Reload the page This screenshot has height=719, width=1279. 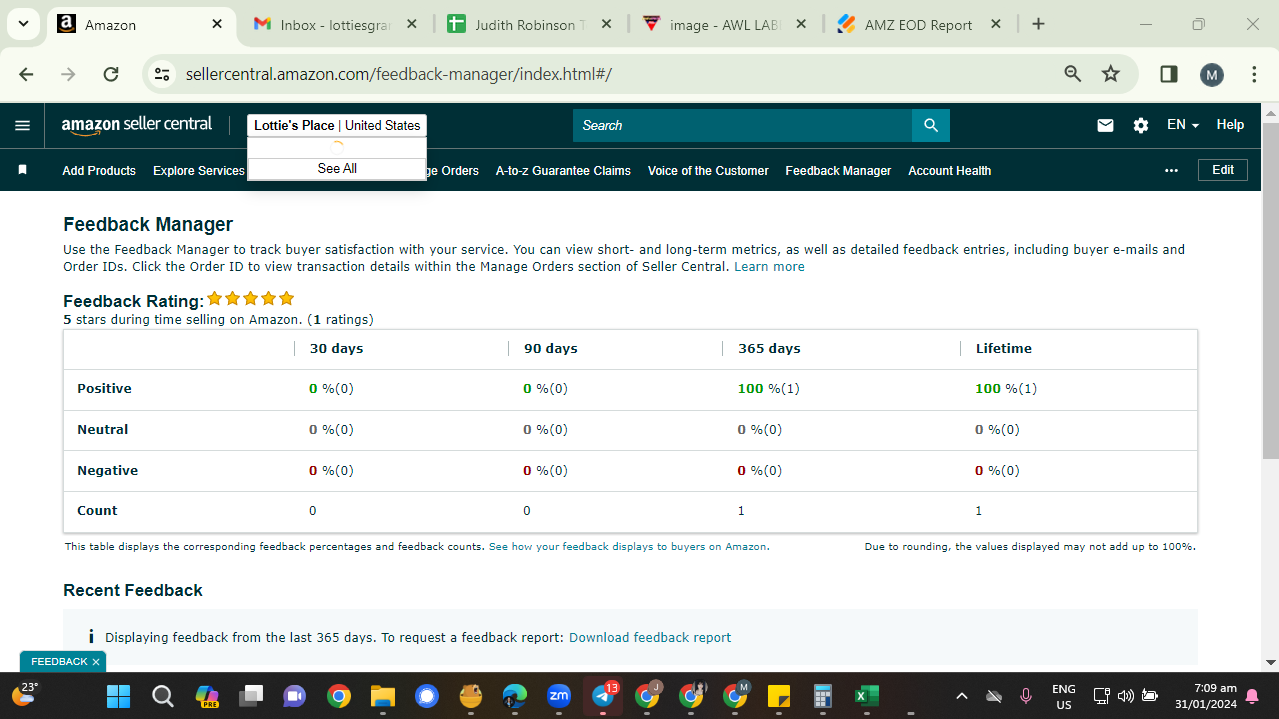(111, 74)
